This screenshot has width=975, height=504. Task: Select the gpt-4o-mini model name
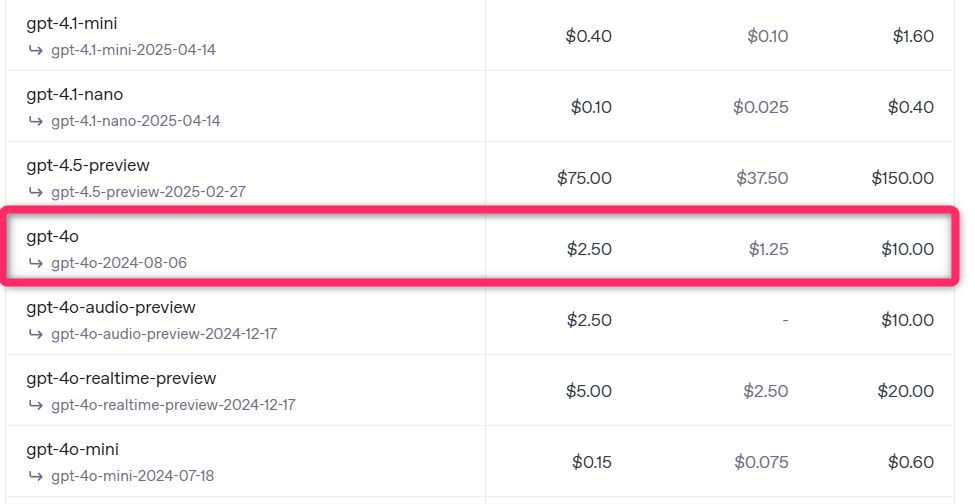[x=72, y=449]
